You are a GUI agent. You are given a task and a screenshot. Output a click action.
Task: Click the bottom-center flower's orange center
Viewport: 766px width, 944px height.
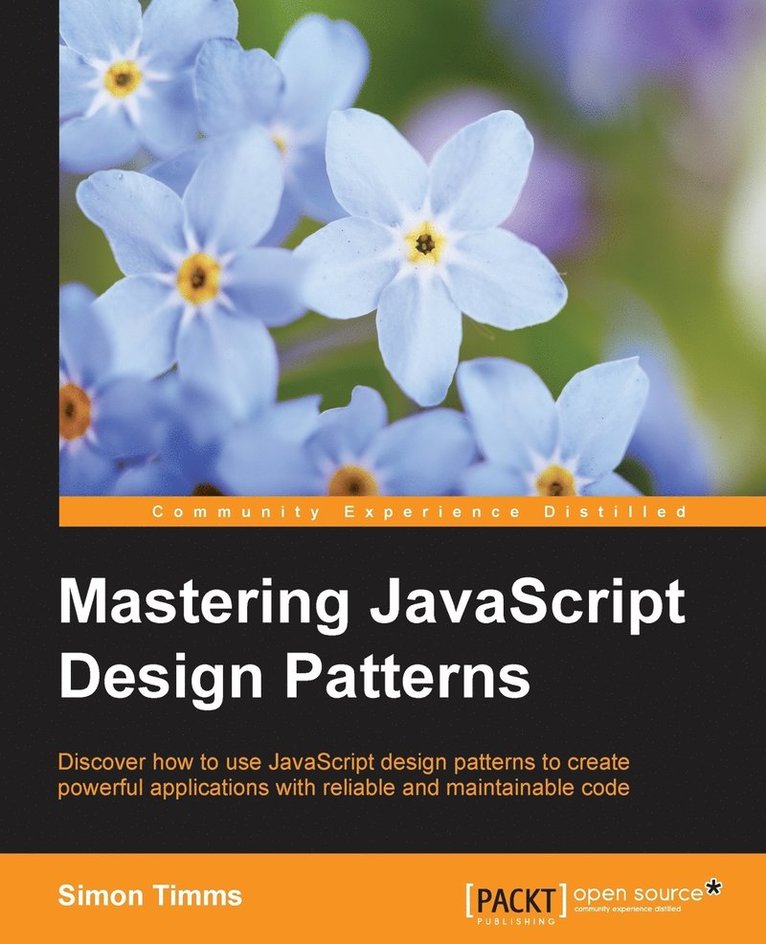353,482
